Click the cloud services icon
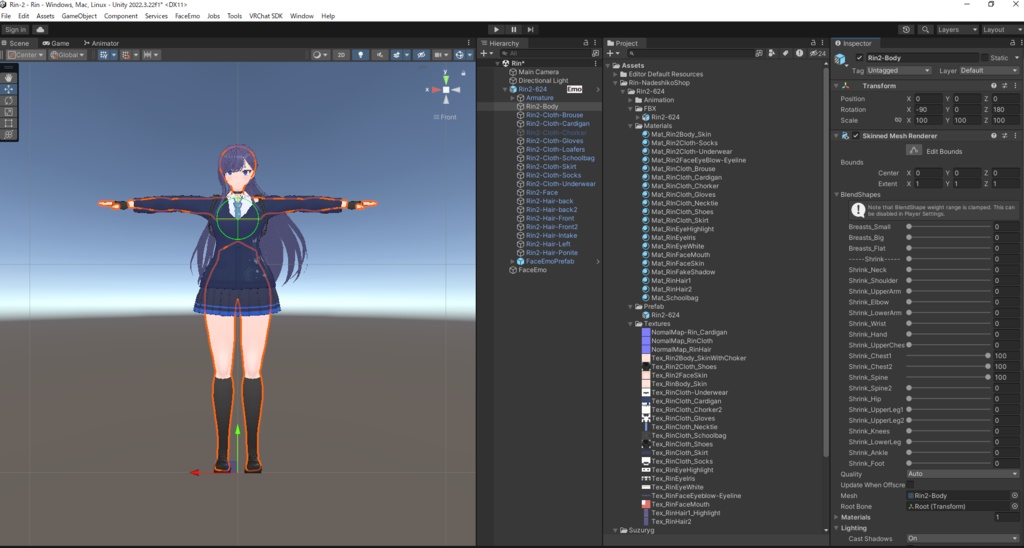 pyautogui.click(x=40, y=29)
